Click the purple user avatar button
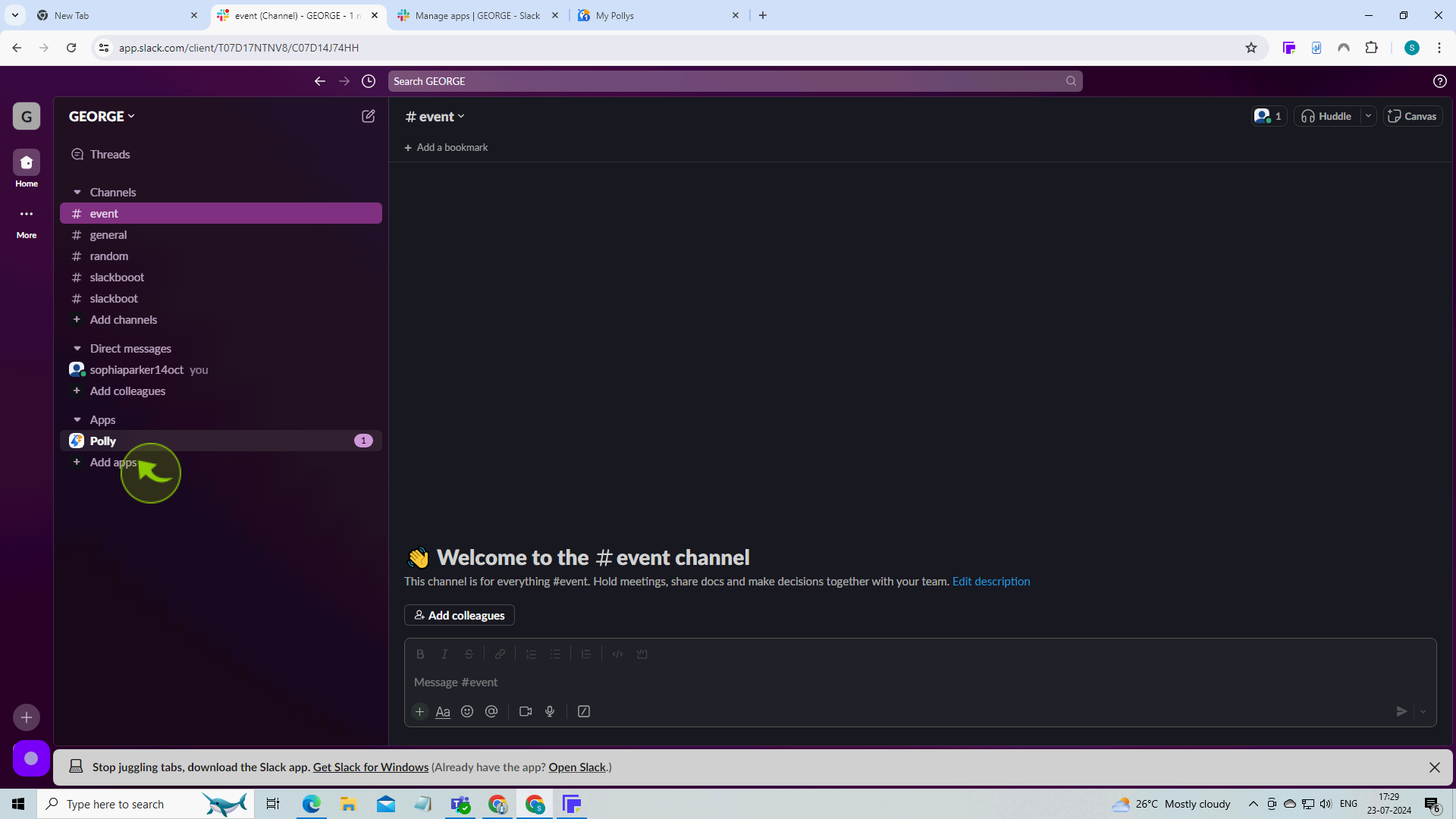This screenshot has width=1456, height=819. pos(31,758)
